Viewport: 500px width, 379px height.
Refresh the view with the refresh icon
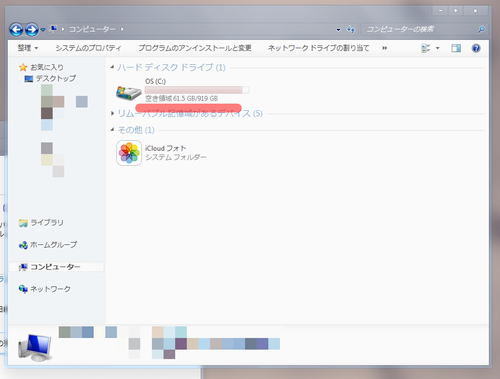(x=351, y=29)
